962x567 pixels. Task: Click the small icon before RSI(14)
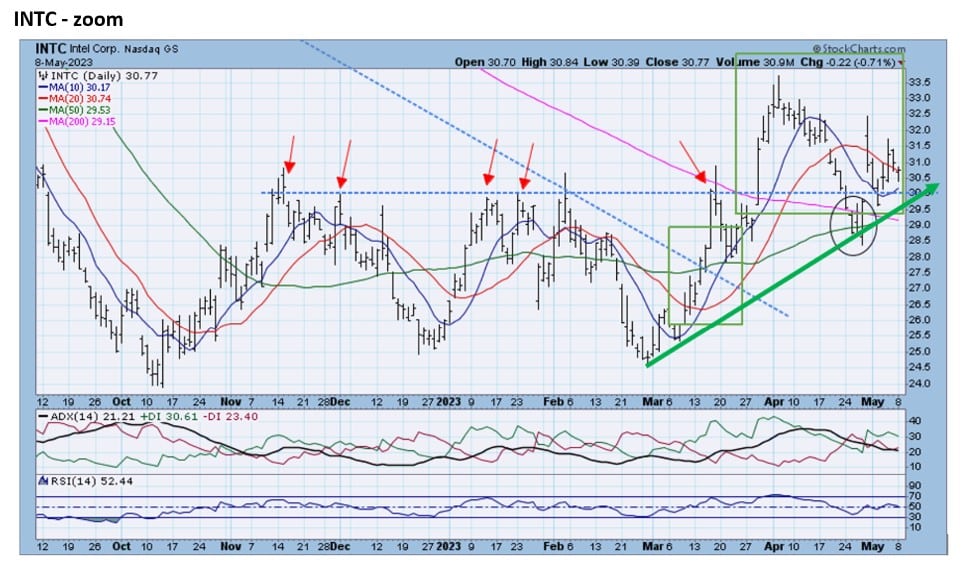click(43, 480)
